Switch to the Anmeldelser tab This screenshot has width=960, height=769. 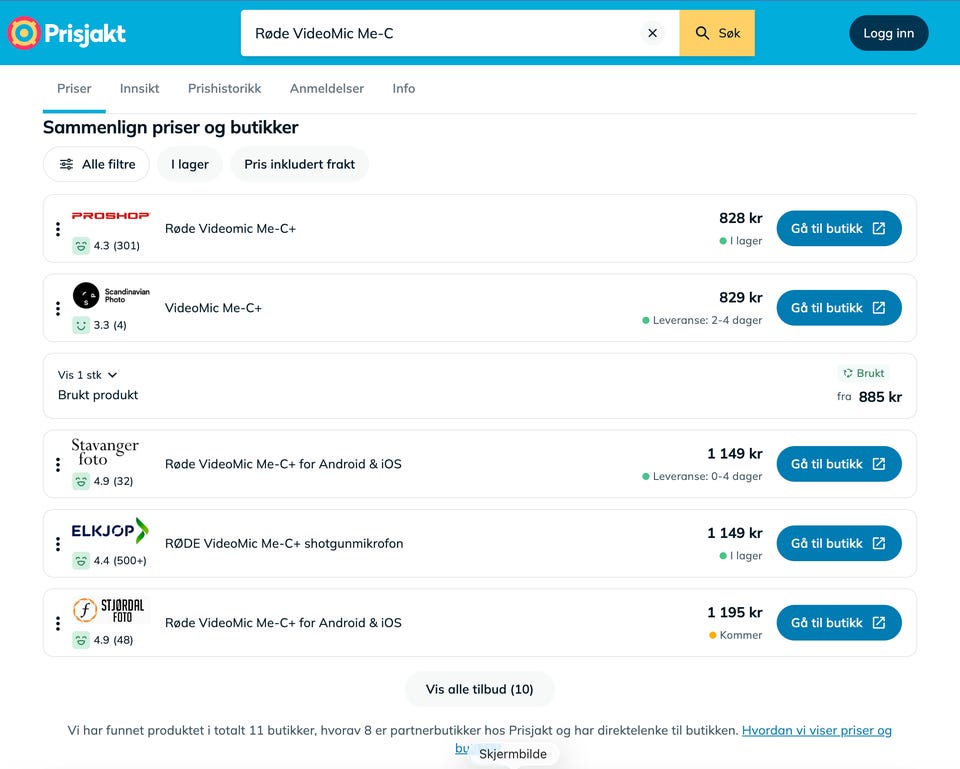point(327,89)
